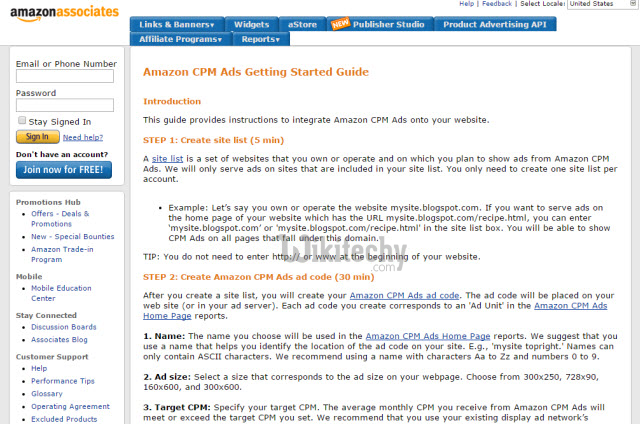The height and width of the screenshot is (424, 640).
Task: Follow the site list hyperlink
Action: click(x=166, y=159)
